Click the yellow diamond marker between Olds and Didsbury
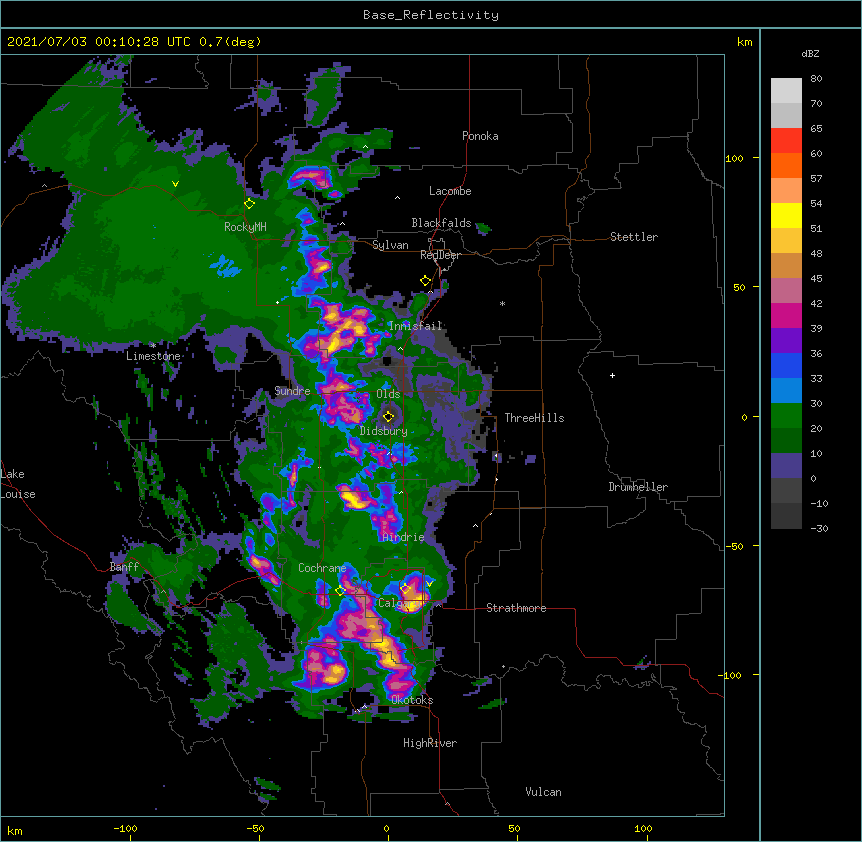862x842 pixels. [x=389, y=417]
